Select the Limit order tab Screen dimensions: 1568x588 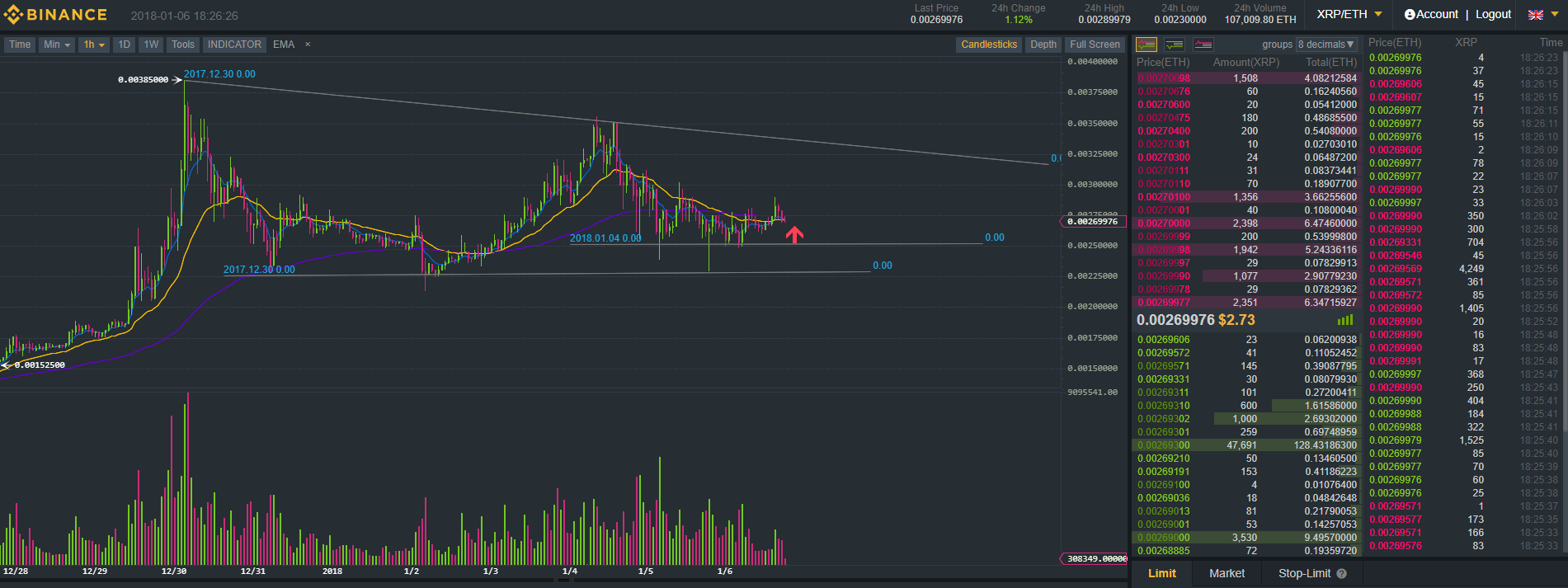point(1162,574)
